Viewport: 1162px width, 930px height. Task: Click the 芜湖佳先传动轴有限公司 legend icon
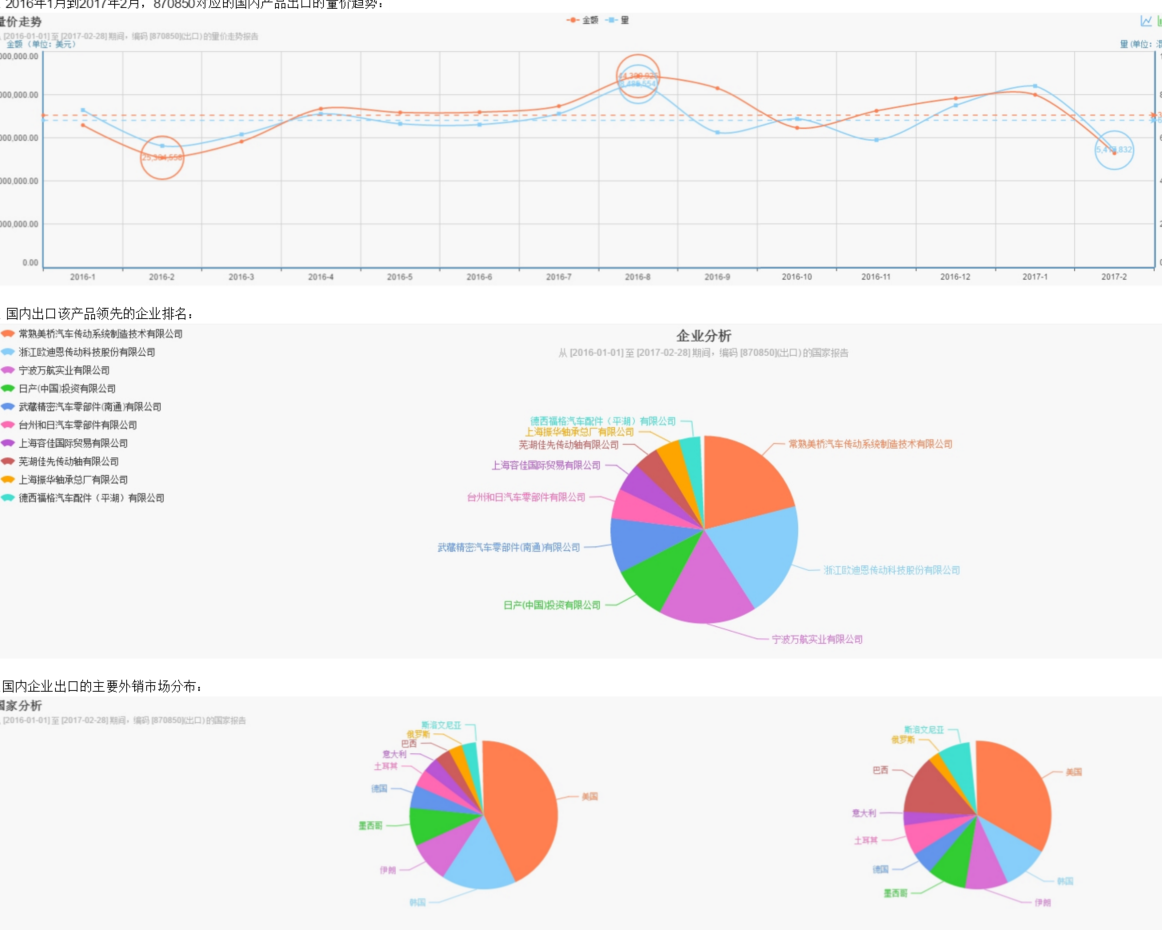8,462
